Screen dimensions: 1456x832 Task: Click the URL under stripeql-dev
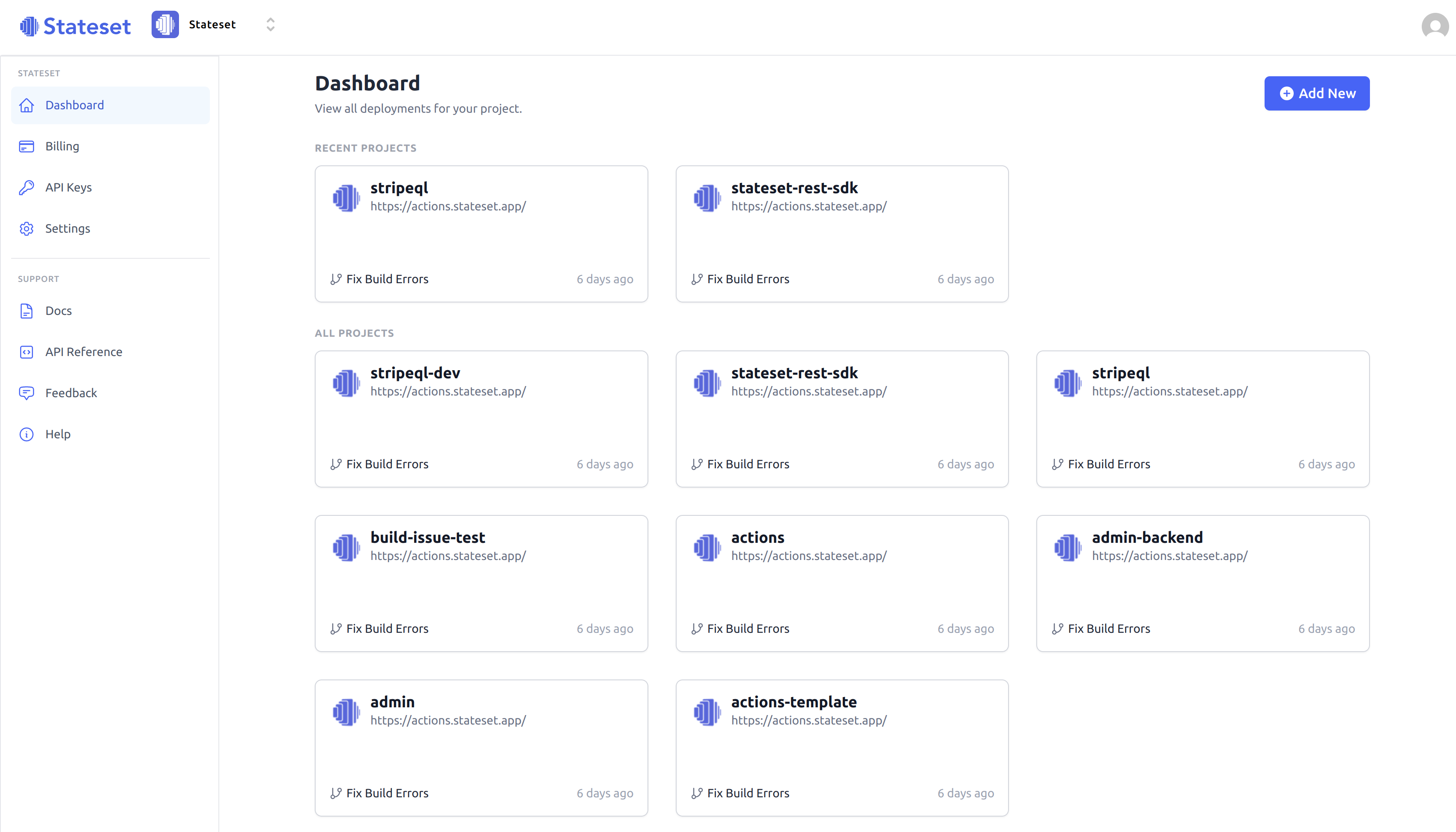click(x=448, y=392)
